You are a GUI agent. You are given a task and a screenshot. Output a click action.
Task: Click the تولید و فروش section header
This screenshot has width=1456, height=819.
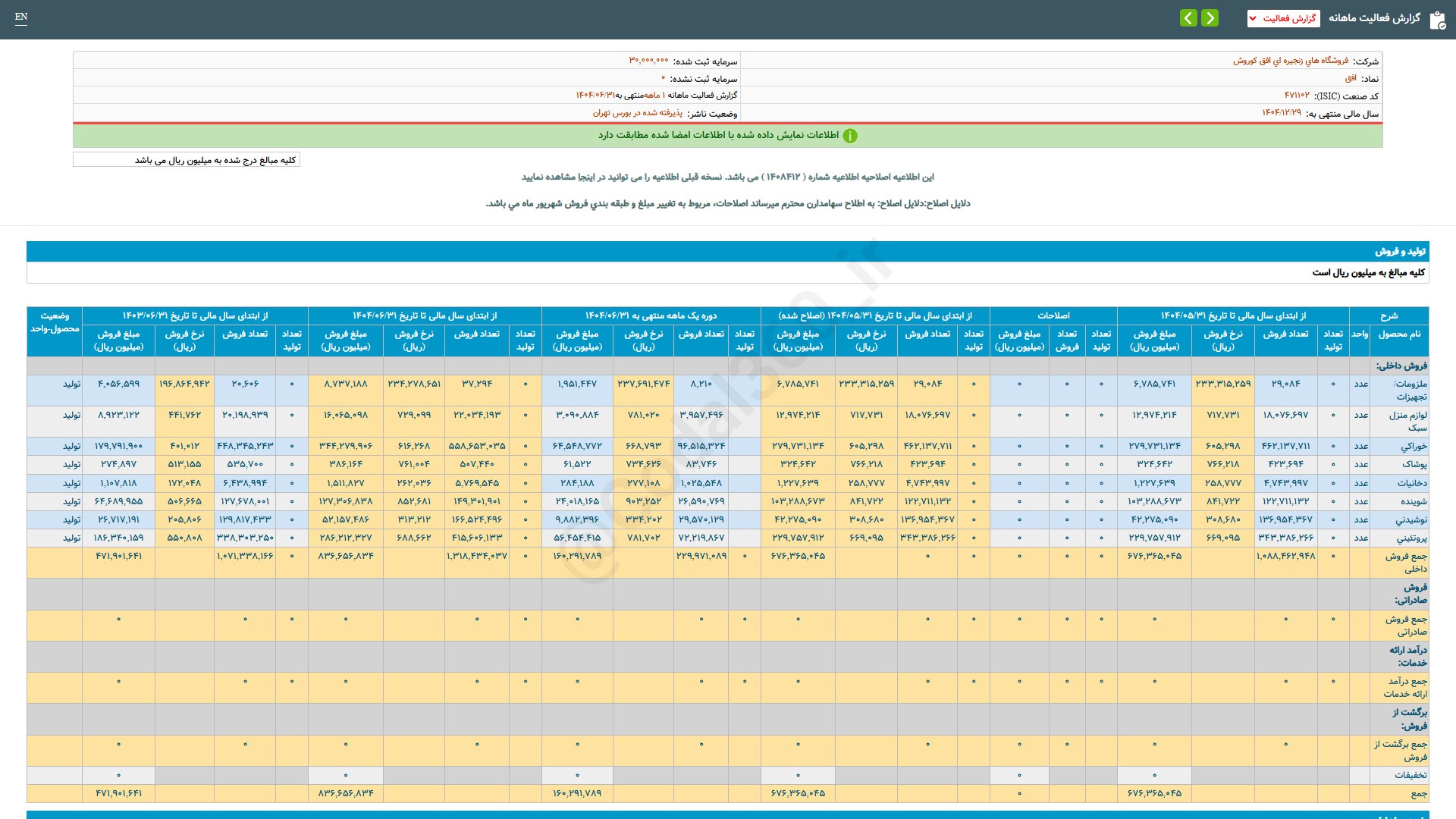point(1400,251)
